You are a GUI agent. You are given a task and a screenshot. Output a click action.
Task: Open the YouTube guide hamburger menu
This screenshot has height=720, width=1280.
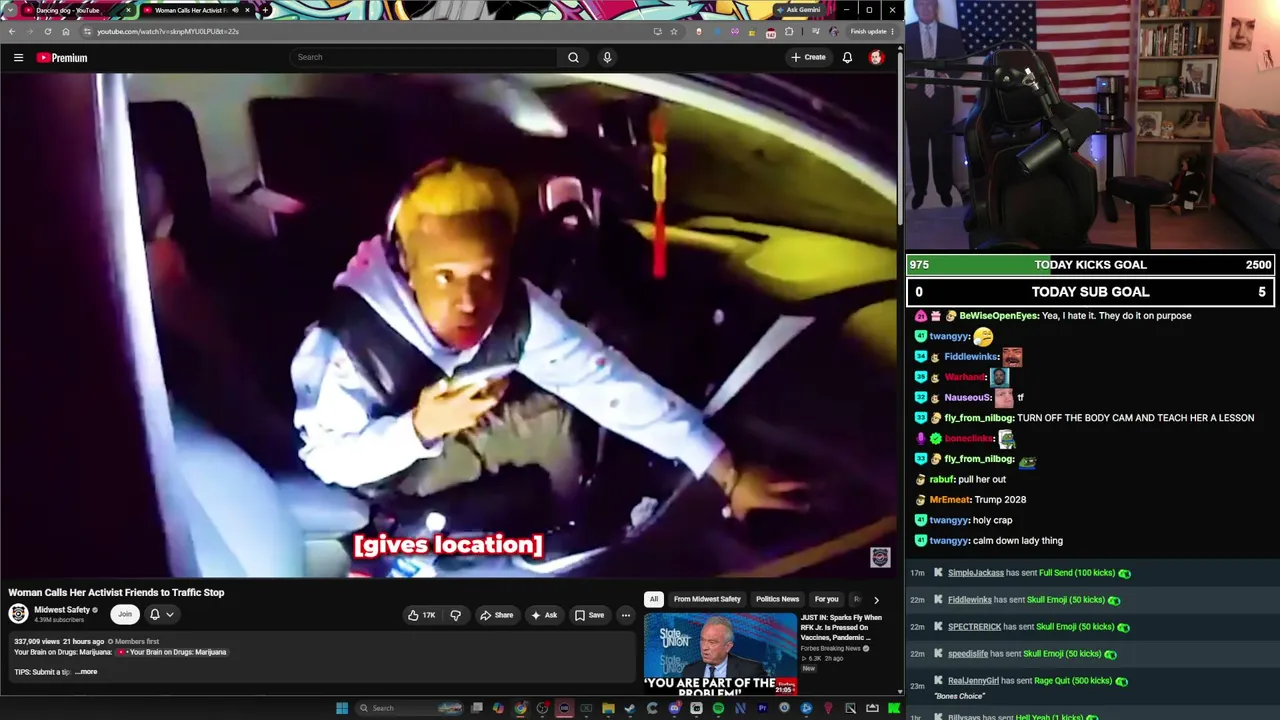(x=18, y=58)
